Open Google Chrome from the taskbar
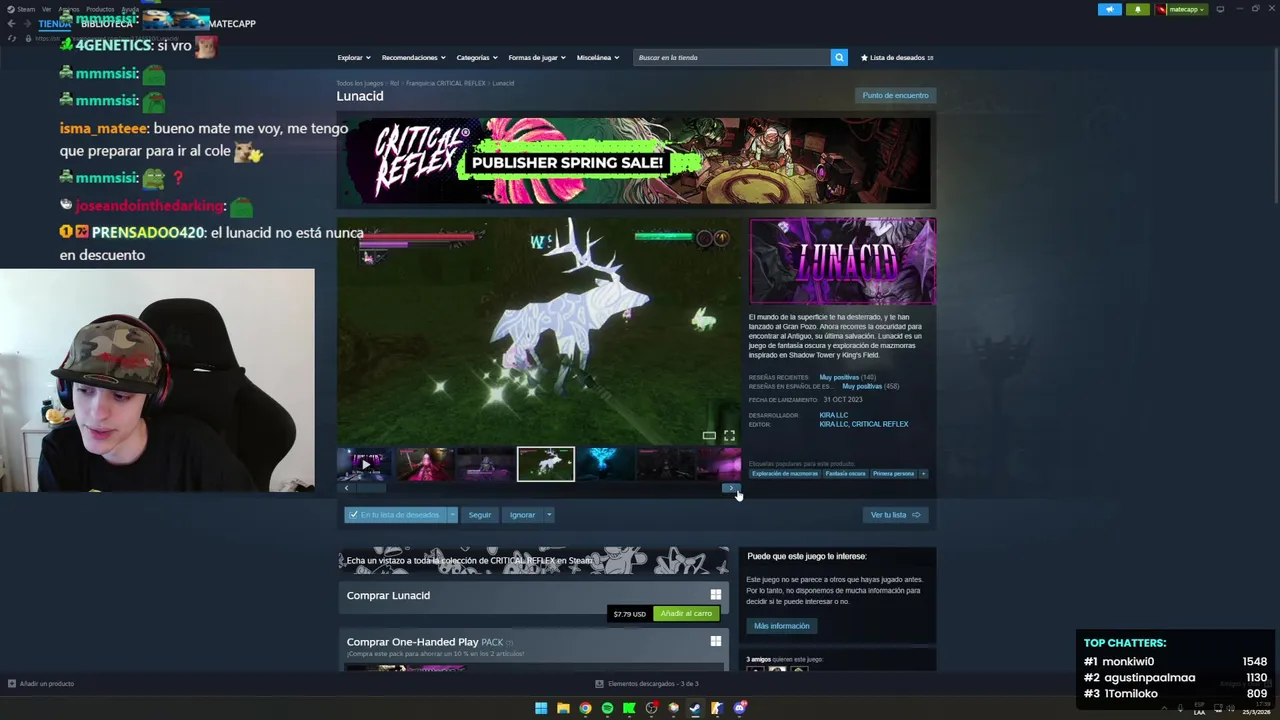This screenshot has height=720, width=1280. click(585, 708)
